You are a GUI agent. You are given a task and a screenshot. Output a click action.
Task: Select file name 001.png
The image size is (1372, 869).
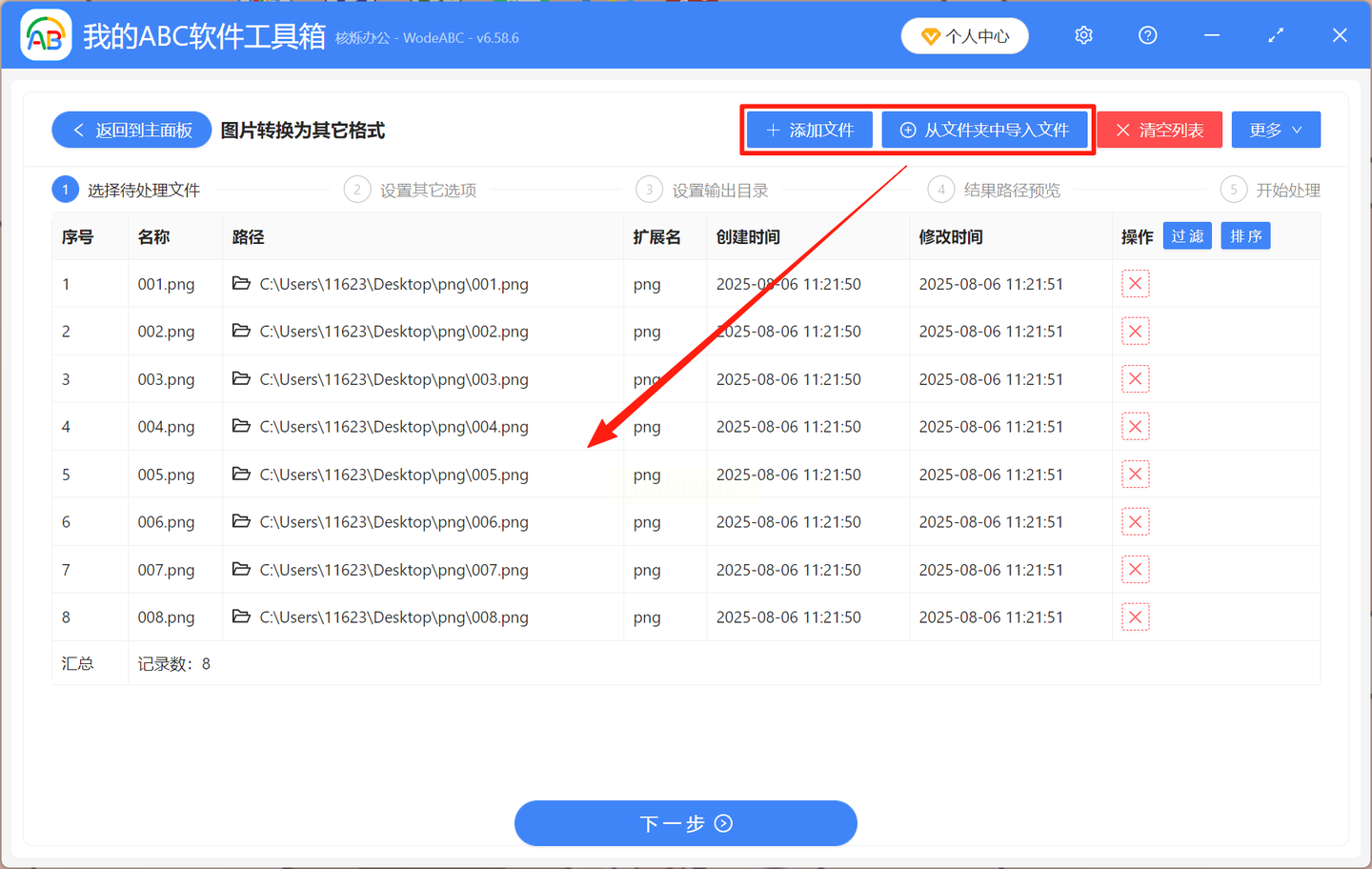166,284
